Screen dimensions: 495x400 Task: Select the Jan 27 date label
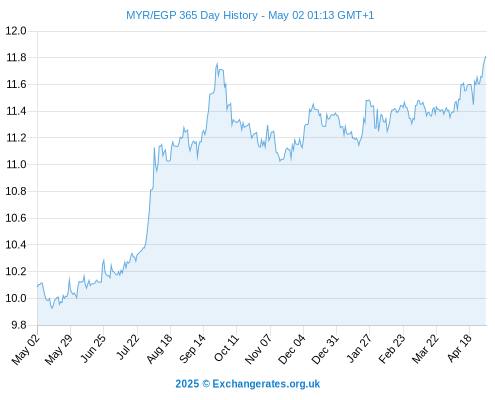(359, 348)
